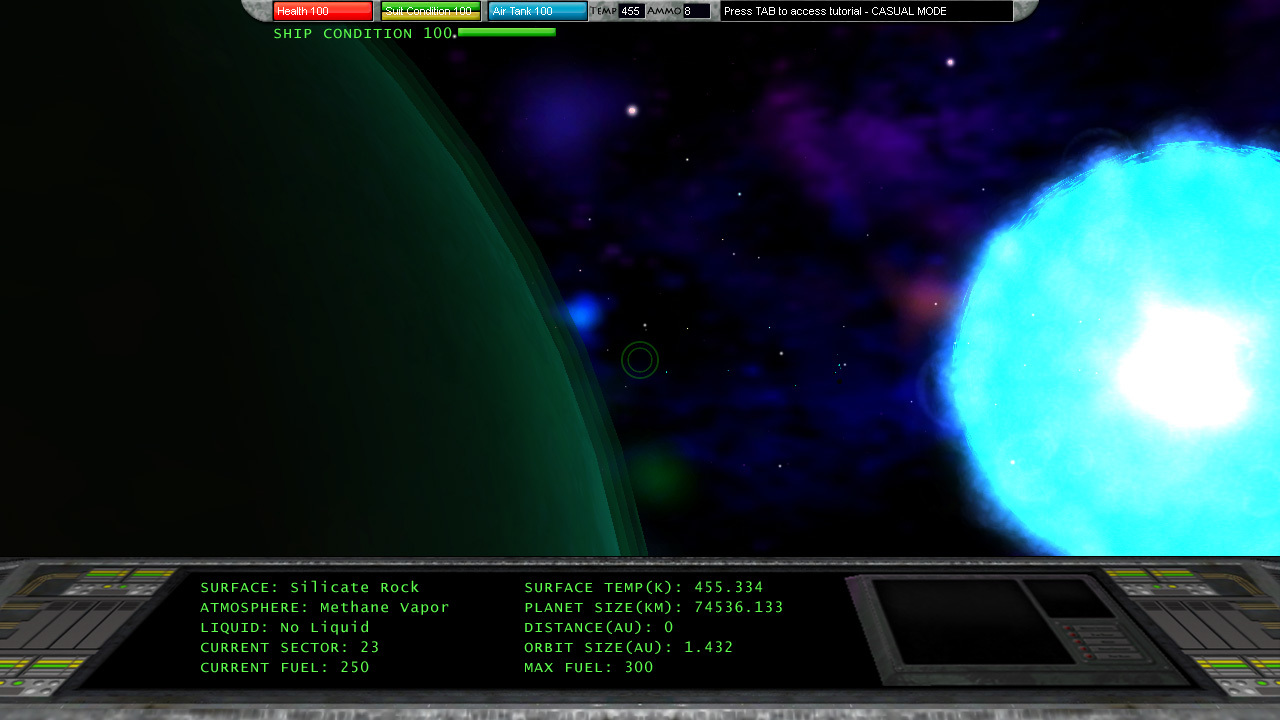Click the blue Air Tank 100 bar
Image resolution: width=1280 pixels, height=720 pixels.
coord(537,11)
